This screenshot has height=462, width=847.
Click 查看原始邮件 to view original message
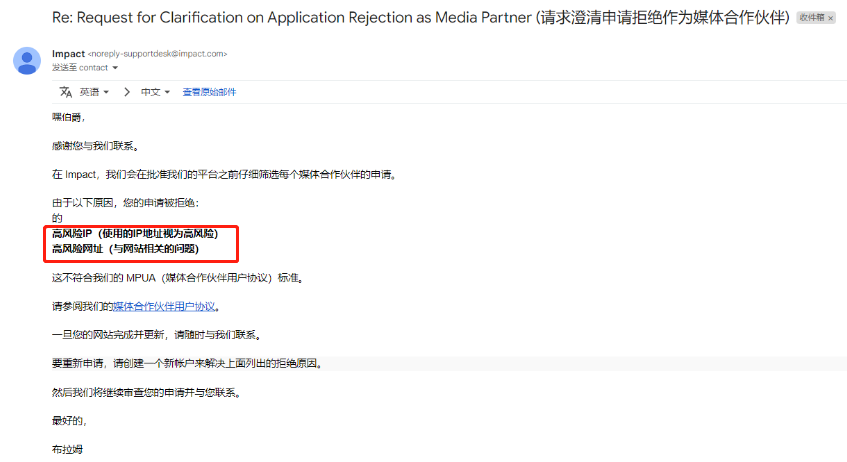pyautogui.click(x=209, y=92)
